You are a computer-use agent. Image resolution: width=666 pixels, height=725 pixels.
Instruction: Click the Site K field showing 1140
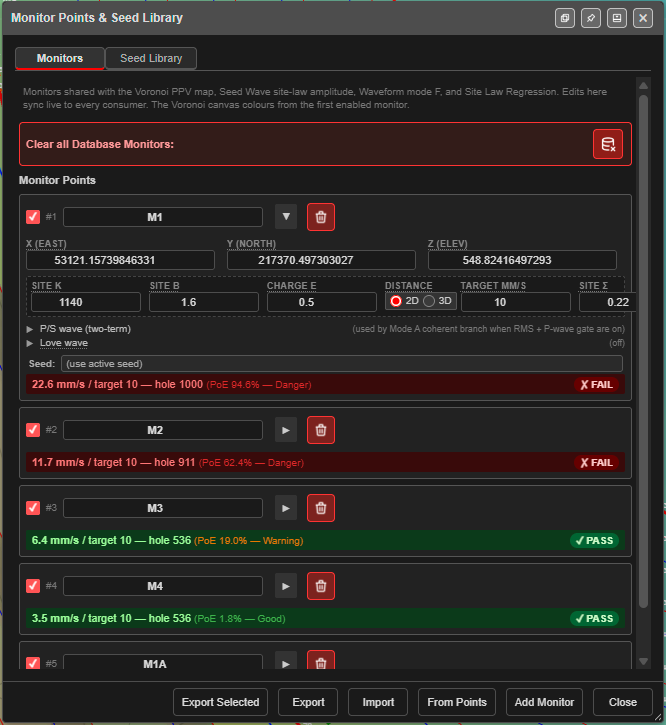pos(86,302)
